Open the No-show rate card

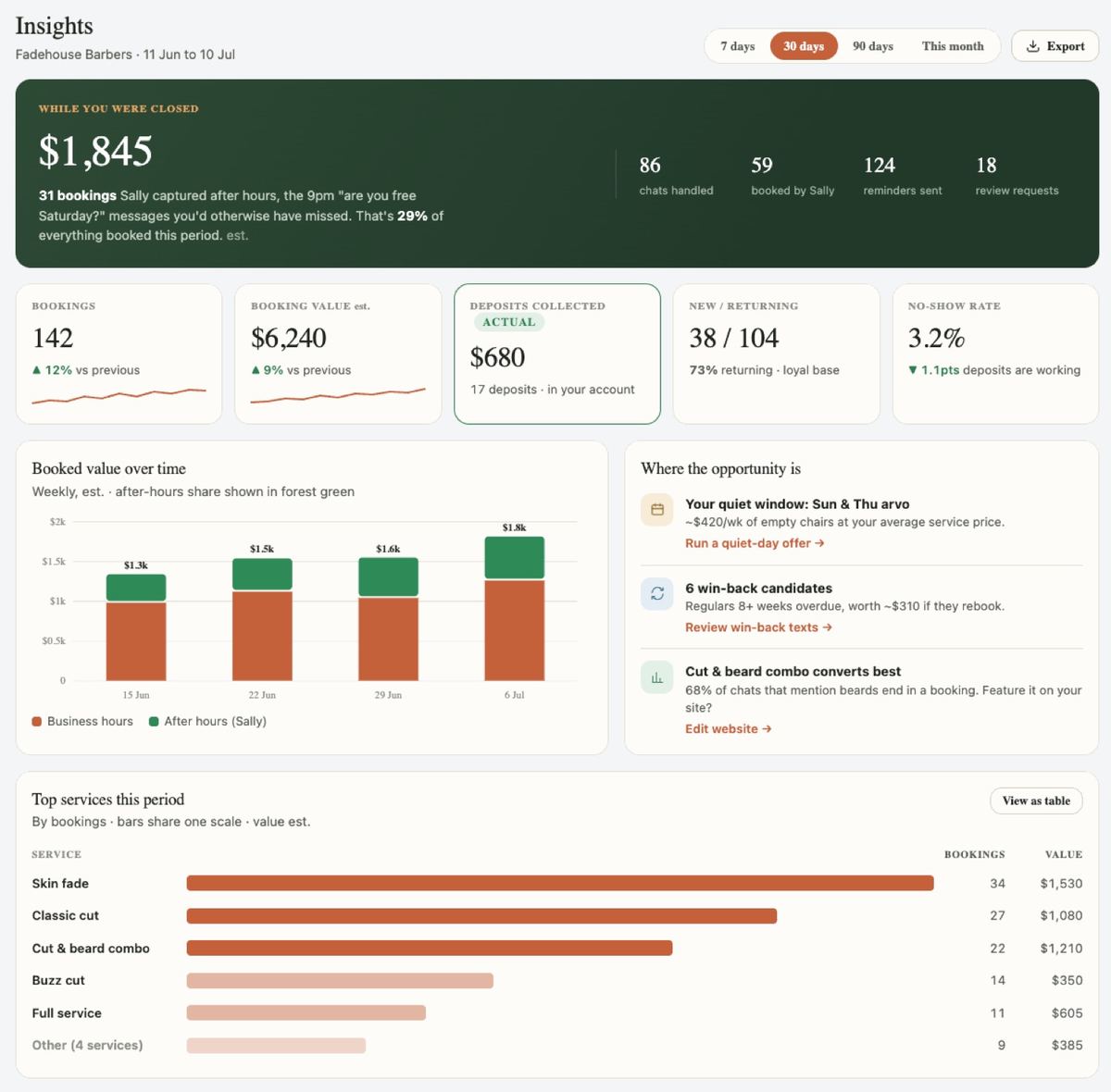point(995,354)
